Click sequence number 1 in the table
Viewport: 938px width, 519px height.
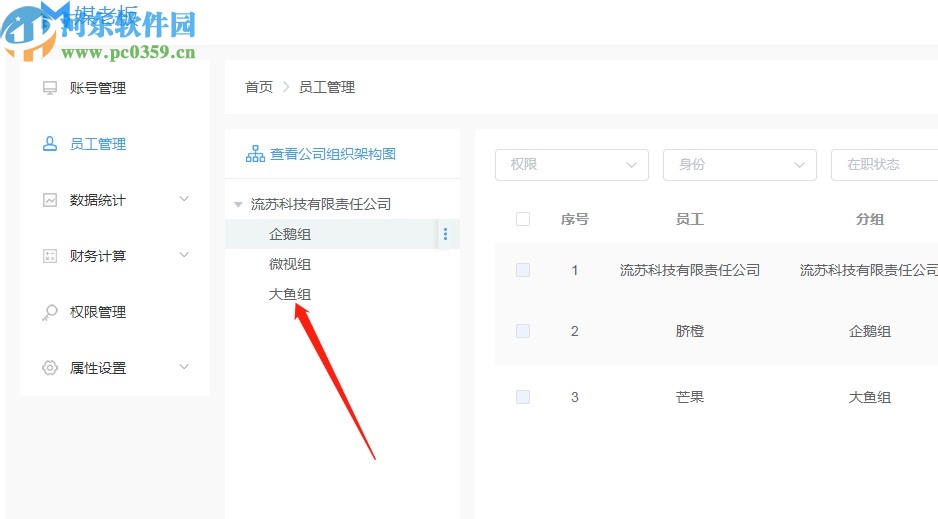tap(575, 270)
